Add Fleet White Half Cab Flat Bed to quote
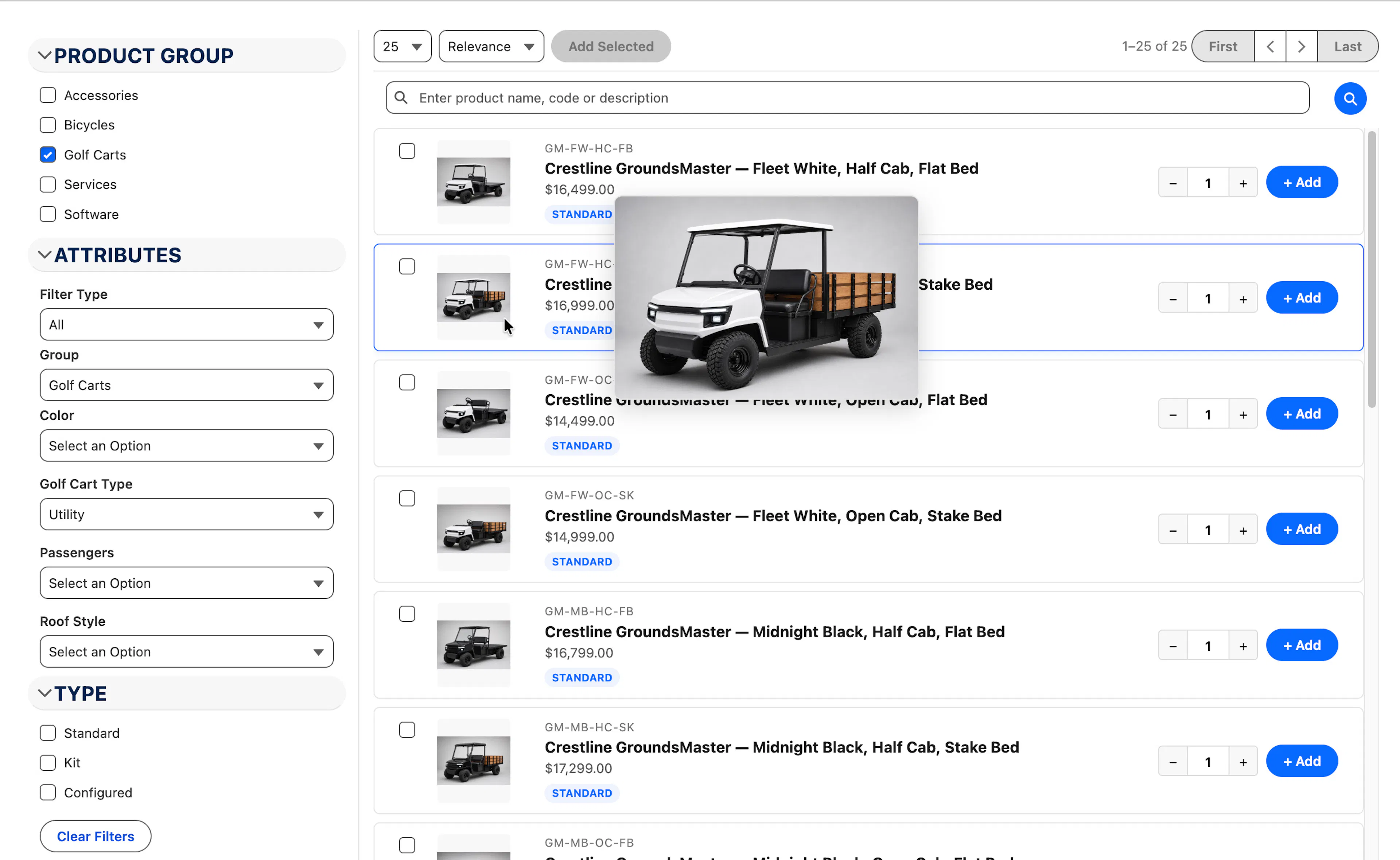This screenshot has width=1400, height=860. pos(1302,183)
